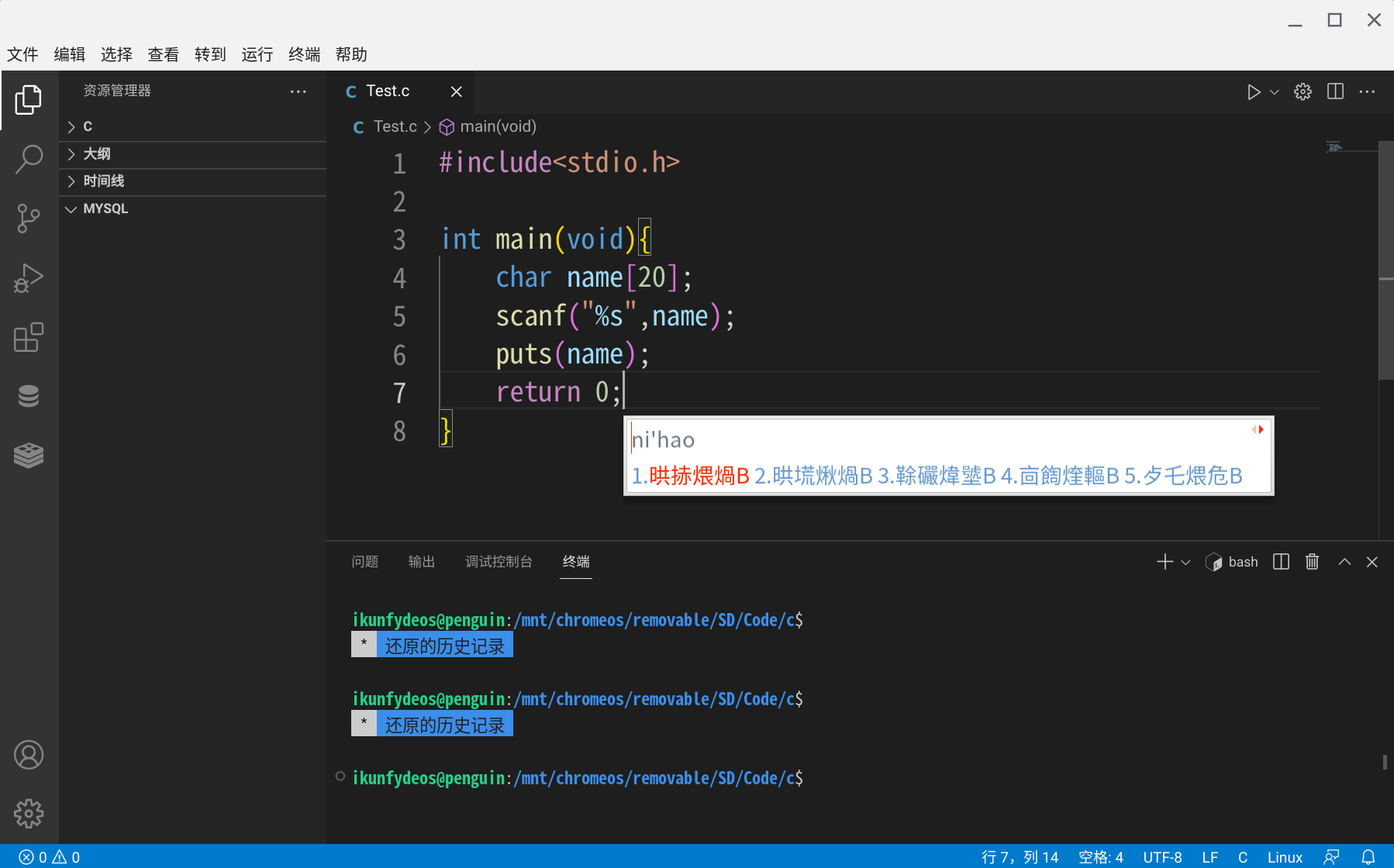
Task: Open the Run and Debug view
Action: [x=29, y=278]
